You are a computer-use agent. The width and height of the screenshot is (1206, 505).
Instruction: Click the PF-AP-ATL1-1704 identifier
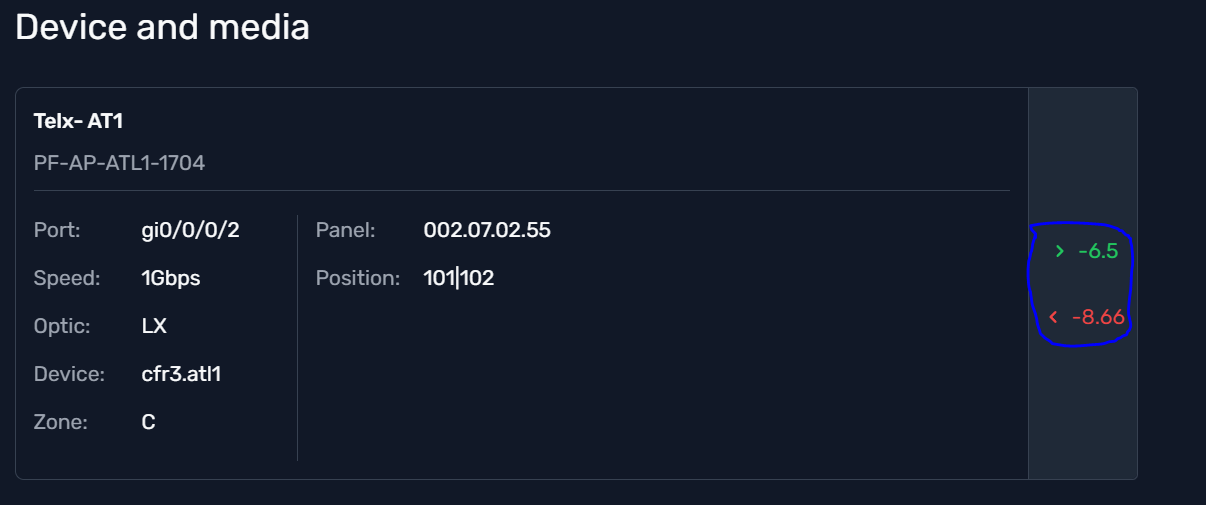point(119,162)
